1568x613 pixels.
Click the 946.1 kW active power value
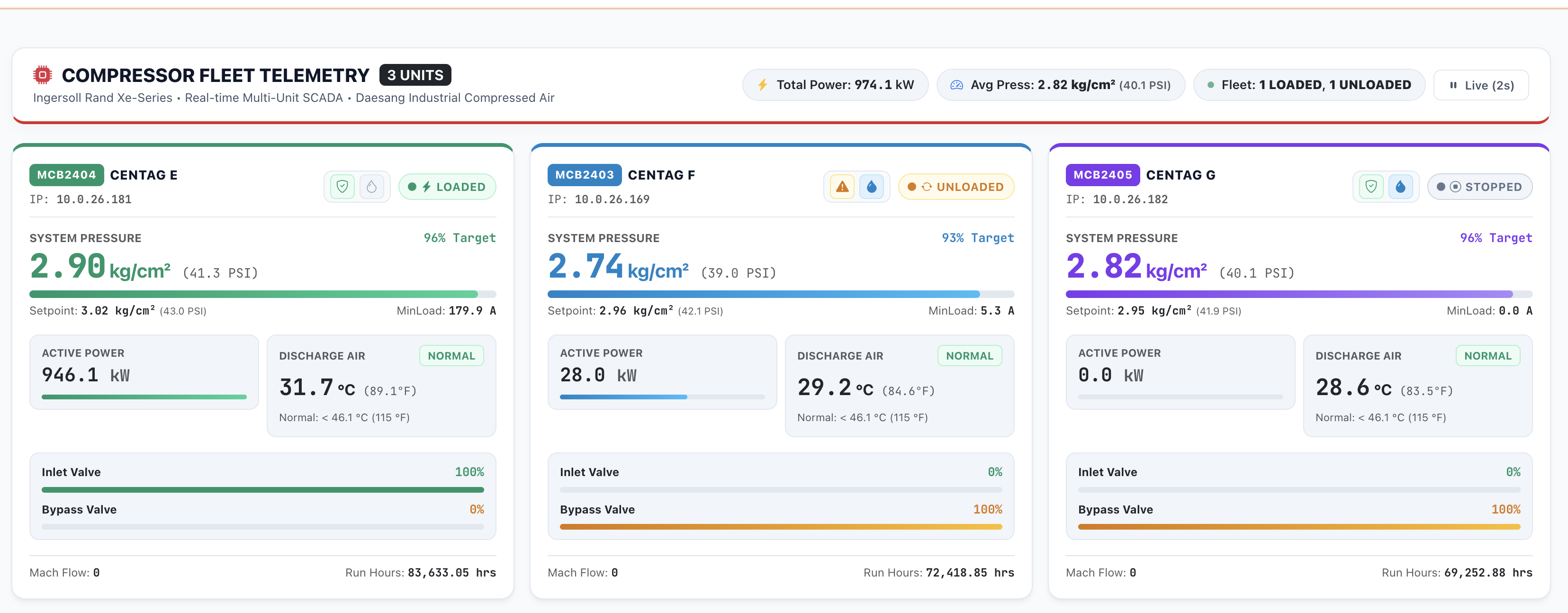click(x=86, y=375)
